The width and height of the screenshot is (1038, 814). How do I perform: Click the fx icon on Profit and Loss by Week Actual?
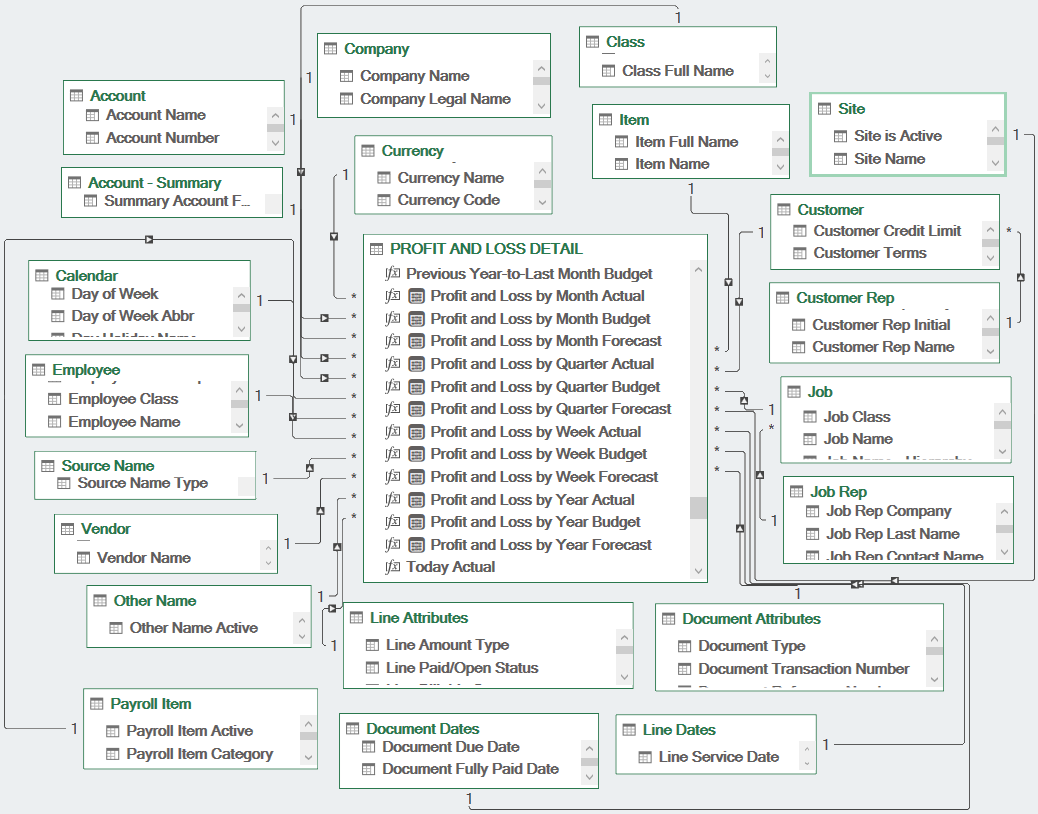click(393, 431)
